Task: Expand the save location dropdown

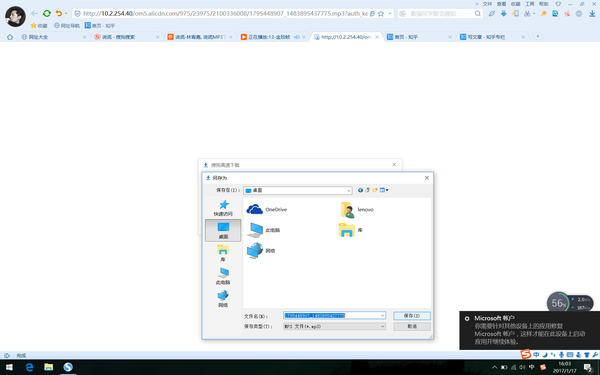Action: [x=349, y=190]
